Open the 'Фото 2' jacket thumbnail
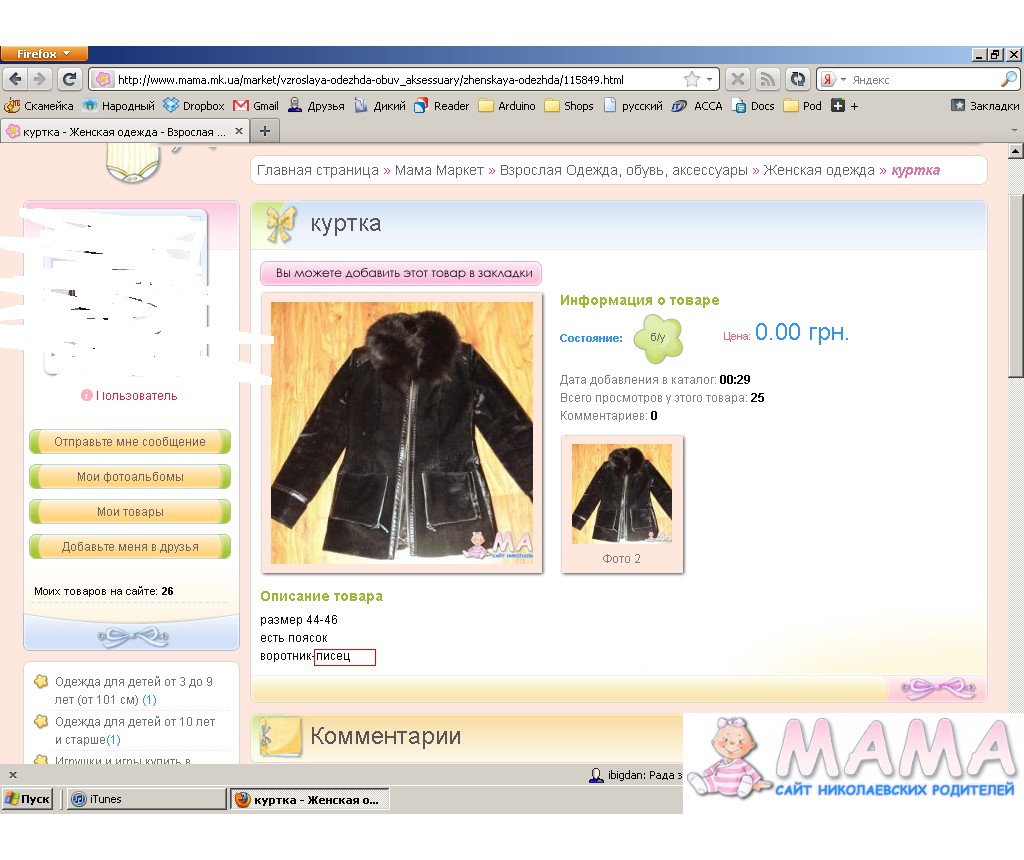Viewport: 1024px width, 860px height. [x=622, y=495]
